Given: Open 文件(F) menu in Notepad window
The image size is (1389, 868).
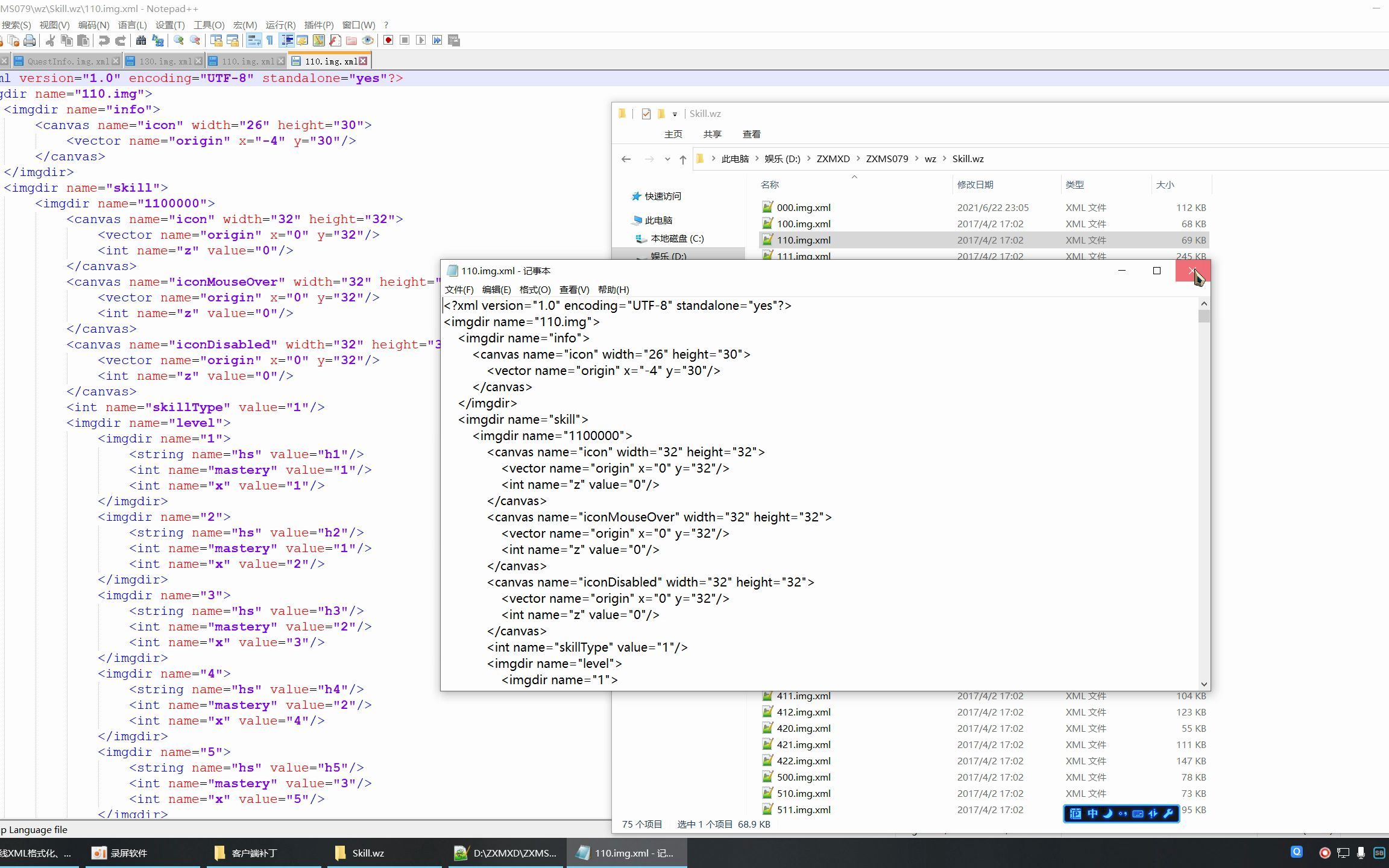Looking at the screenshot, I should [459, 289].
